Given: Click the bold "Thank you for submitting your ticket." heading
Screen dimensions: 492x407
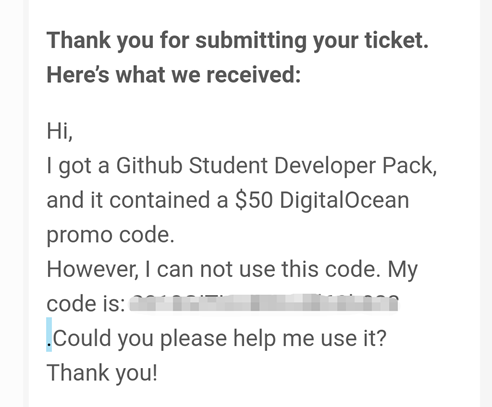Looking at the screenshot, I should pyautogui.click(x=237, y=41).
